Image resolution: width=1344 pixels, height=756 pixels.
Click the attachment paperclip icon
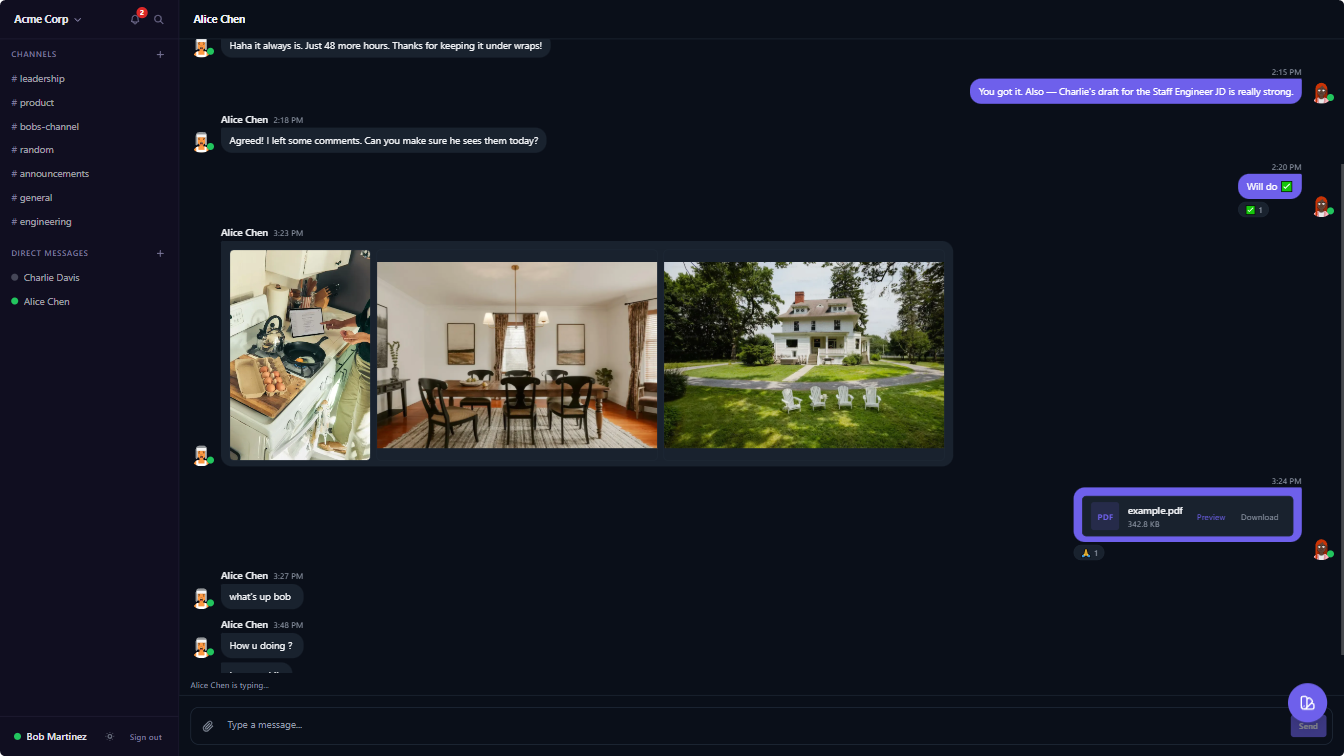208,724
